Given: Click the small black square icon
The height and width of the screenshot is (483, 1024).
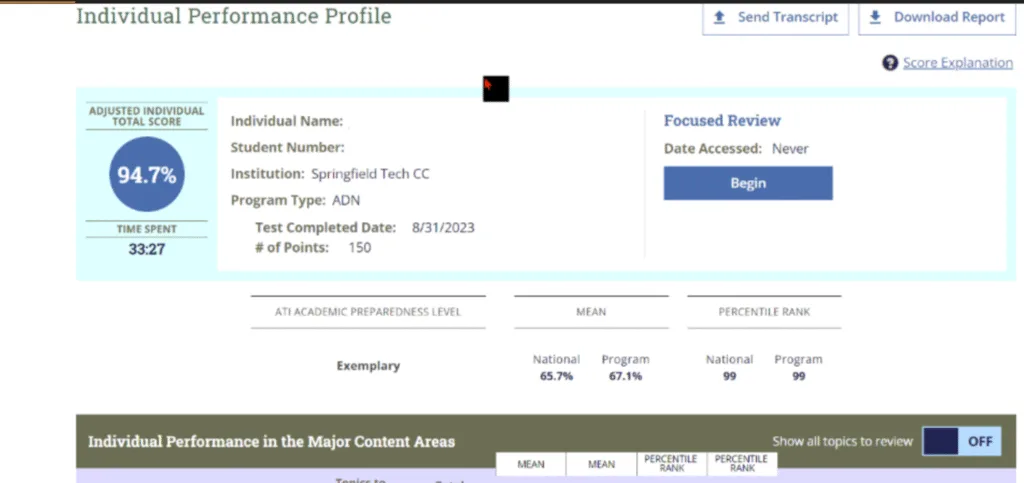Looking at the screenshot, I should [496, 88].
